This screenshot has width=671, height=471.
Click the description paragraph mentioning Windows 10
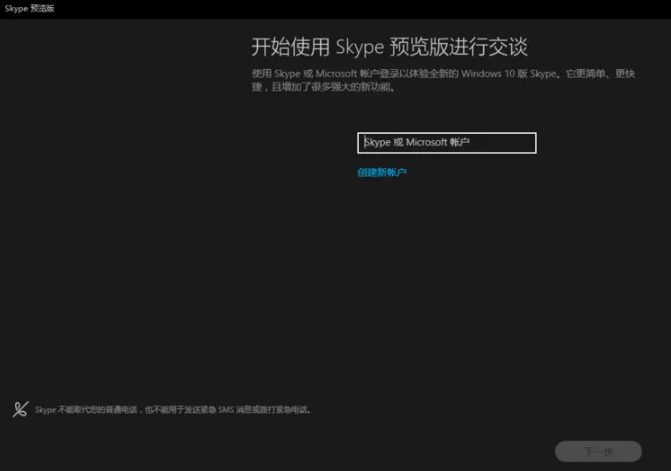(x=443, y=80)
